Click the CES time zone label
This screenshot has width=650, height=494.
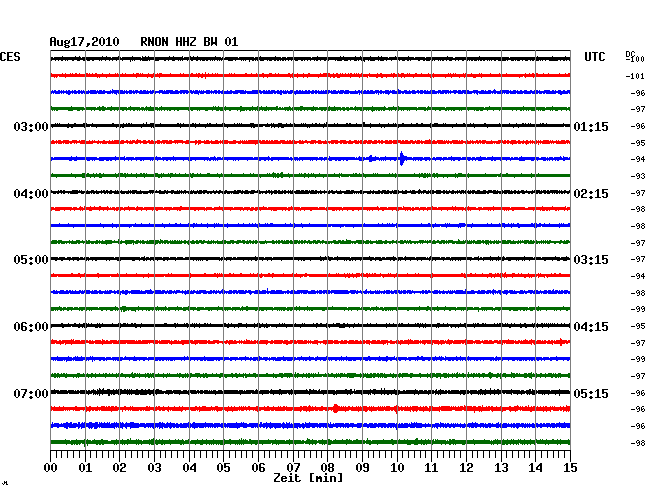click(x=10, y=57)
